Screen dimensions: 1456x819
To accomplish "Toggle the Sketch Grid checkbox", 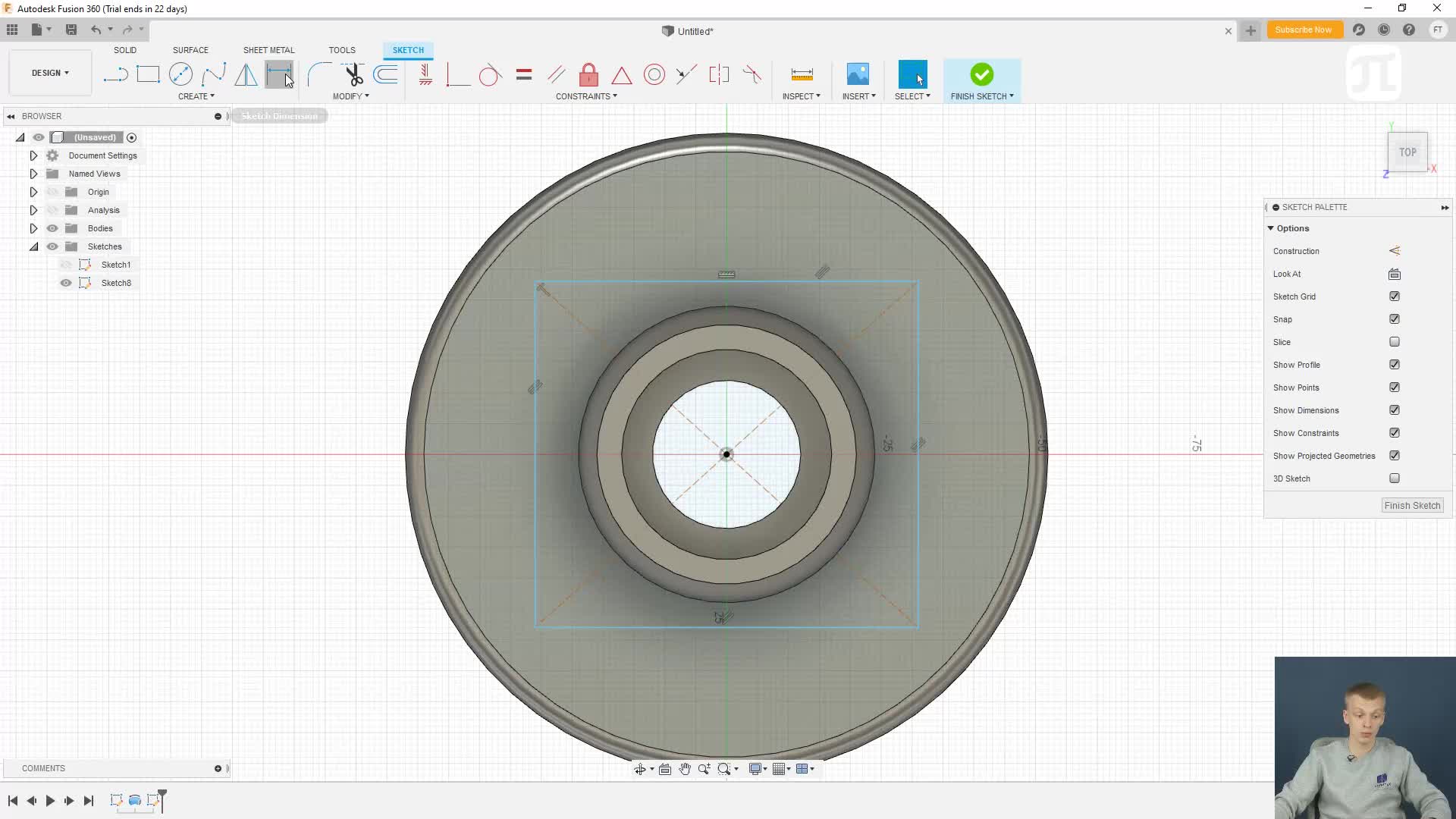I will (1395, 297).
